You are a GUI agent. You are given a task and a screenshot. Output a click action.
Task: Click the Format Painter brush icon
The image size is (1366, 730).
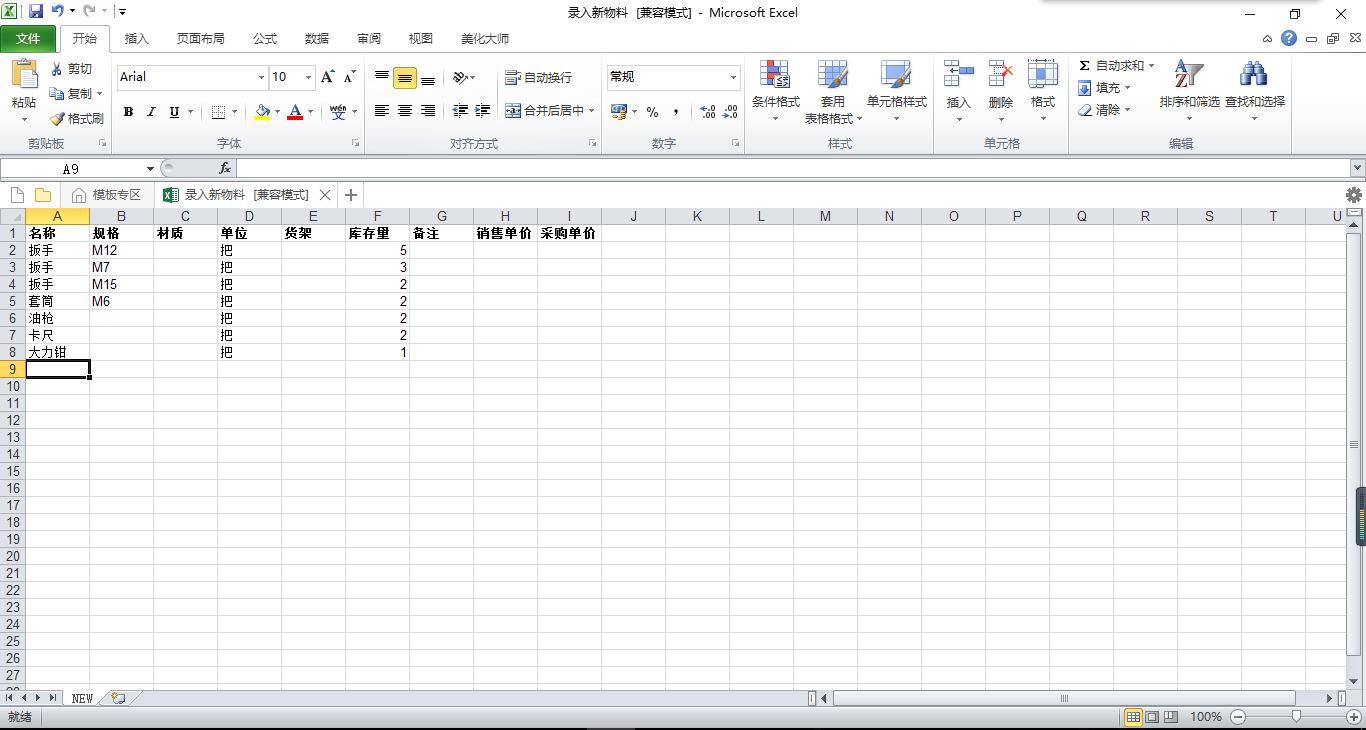pos(57,118)
